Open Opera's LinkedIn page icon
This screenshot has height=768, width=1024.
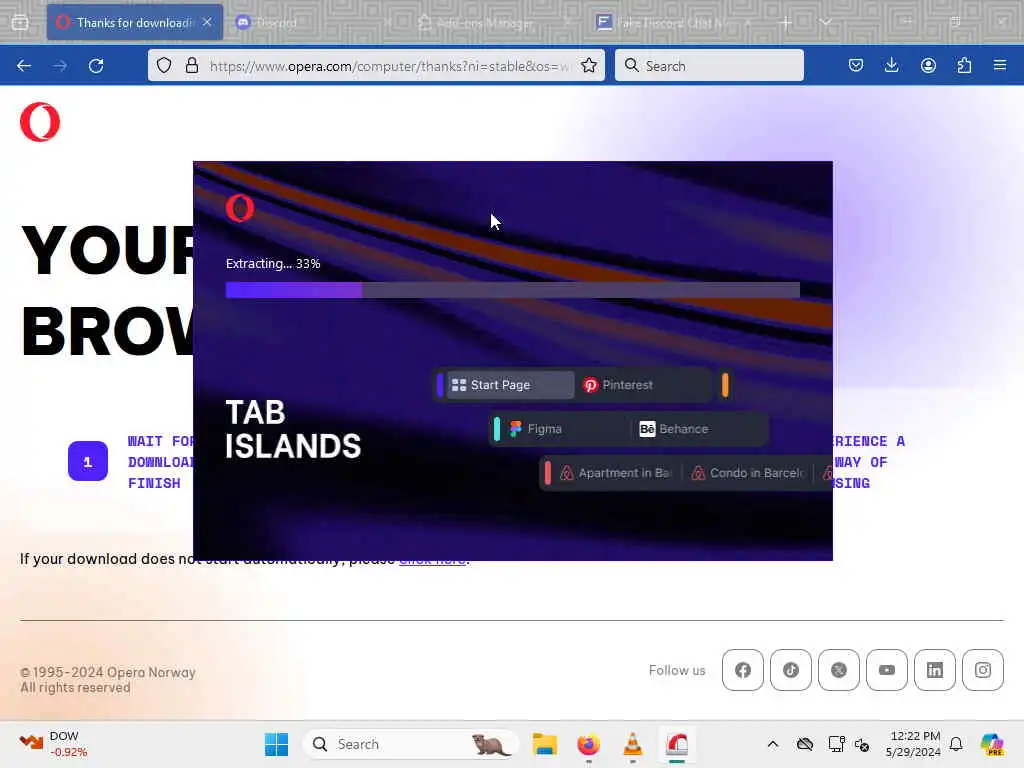(x=935, y=670)
